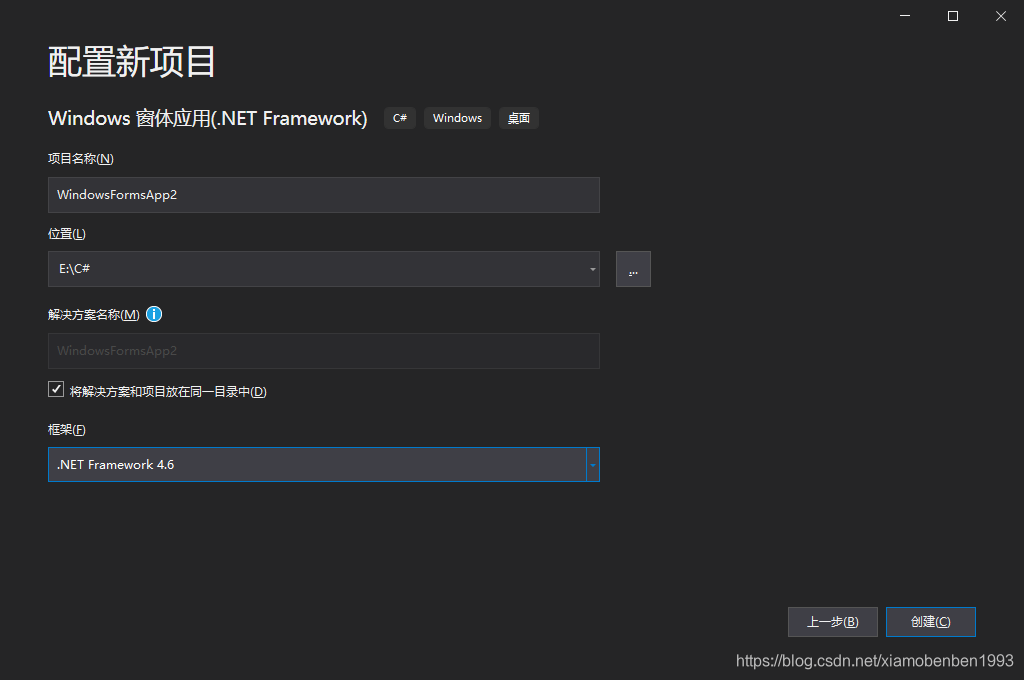Click the maximize icon in title bar
The width and height of the screenshot is (1024, 680).
[952, 16]
